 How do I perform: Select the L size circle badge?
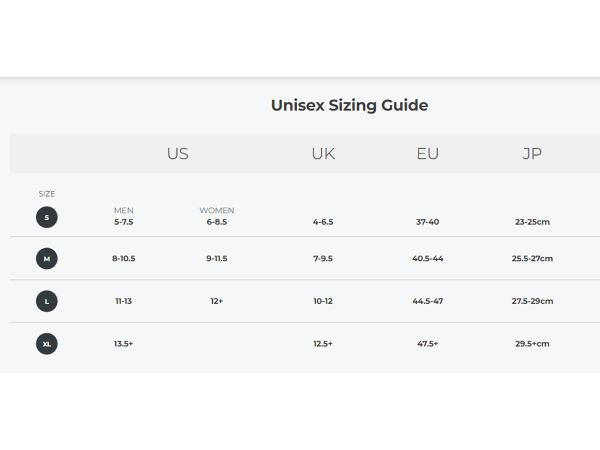coord(47,301)
